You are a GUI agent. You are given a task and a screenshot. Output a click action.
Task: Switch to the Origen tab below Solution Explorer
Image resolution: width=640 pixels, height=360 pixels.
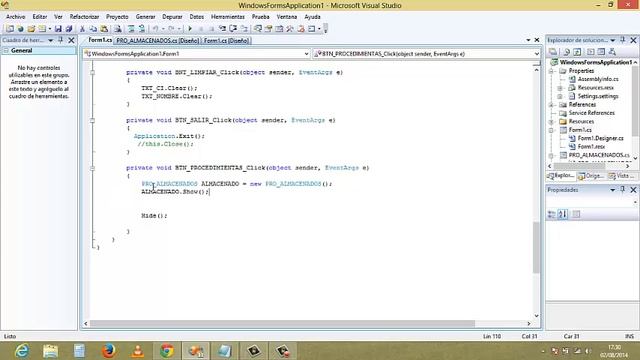[x=591, y=176]
